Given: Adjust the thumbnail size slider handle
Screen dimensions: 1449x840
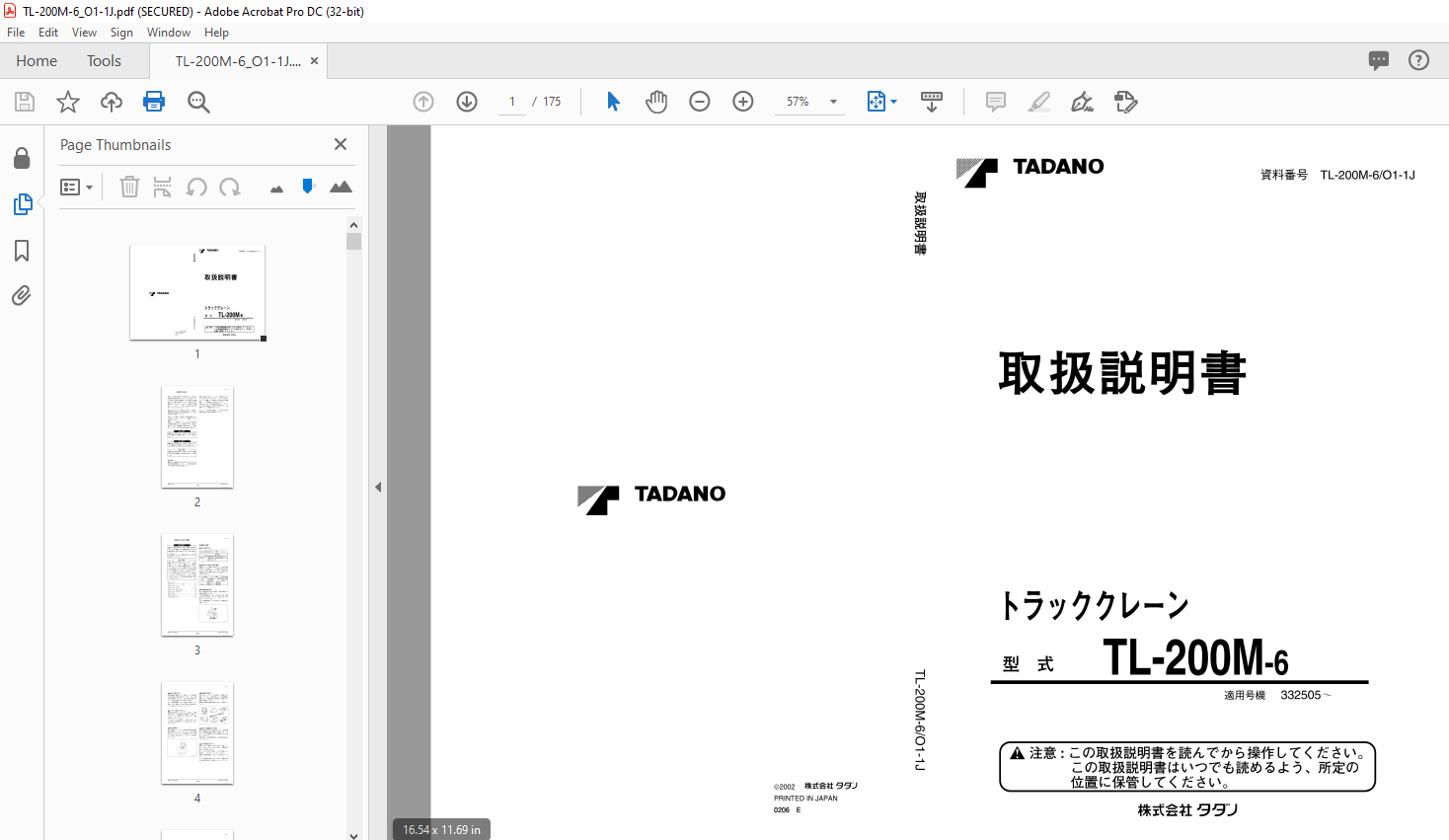Looking at the screenshot, I should [308, 186].
